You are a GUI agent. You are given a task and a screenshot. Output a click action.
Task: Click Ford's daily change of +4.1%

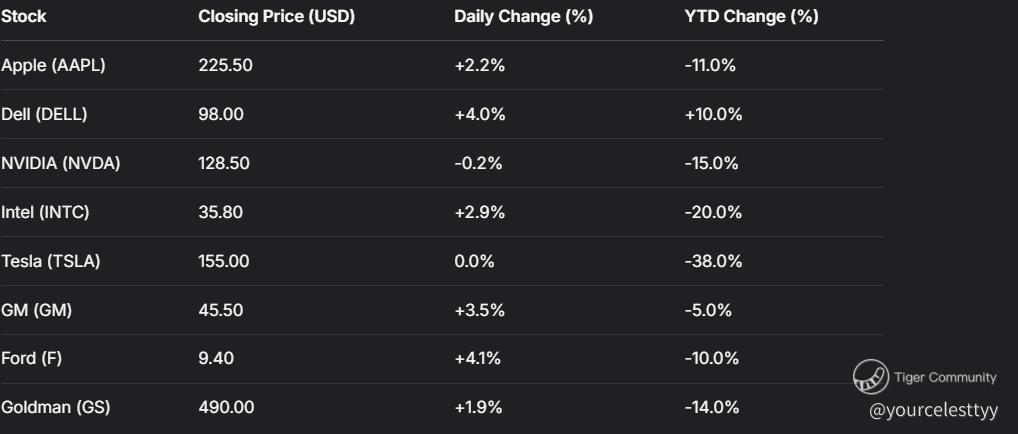pos(478,359)
